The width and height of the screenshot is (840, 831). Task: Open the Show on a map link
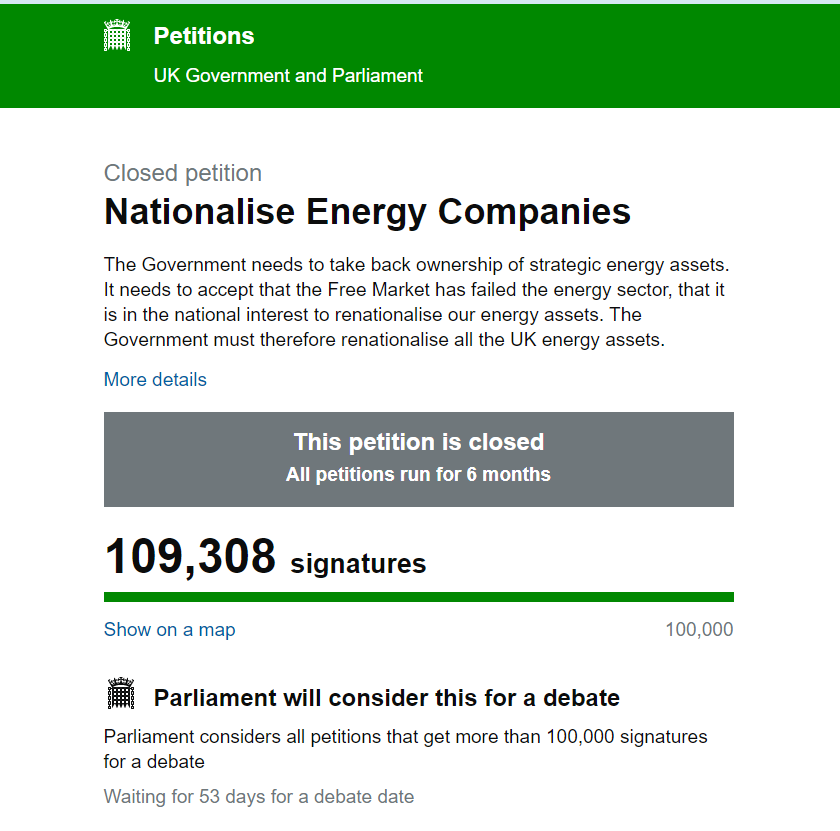click(169, 630)
